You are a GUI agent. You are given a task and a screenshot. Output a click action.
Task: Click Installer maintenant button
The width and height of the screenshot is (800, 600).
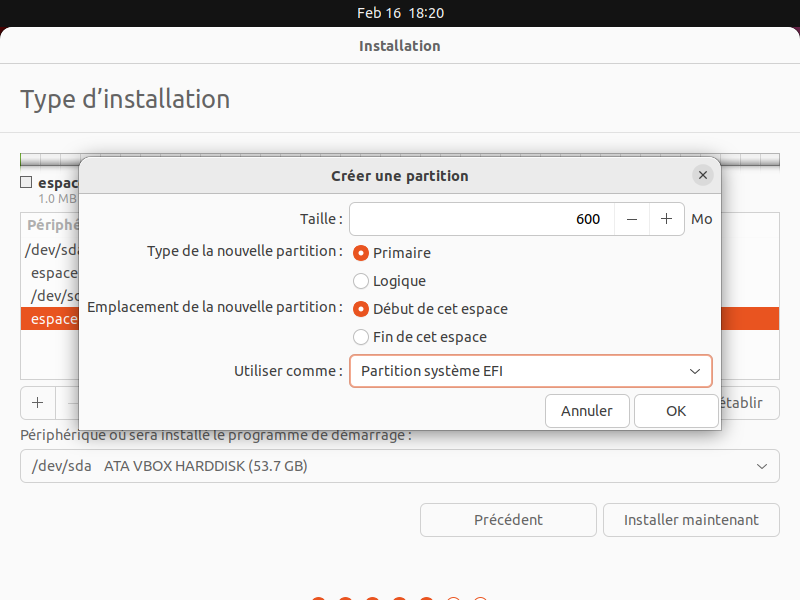pos(691,520)
